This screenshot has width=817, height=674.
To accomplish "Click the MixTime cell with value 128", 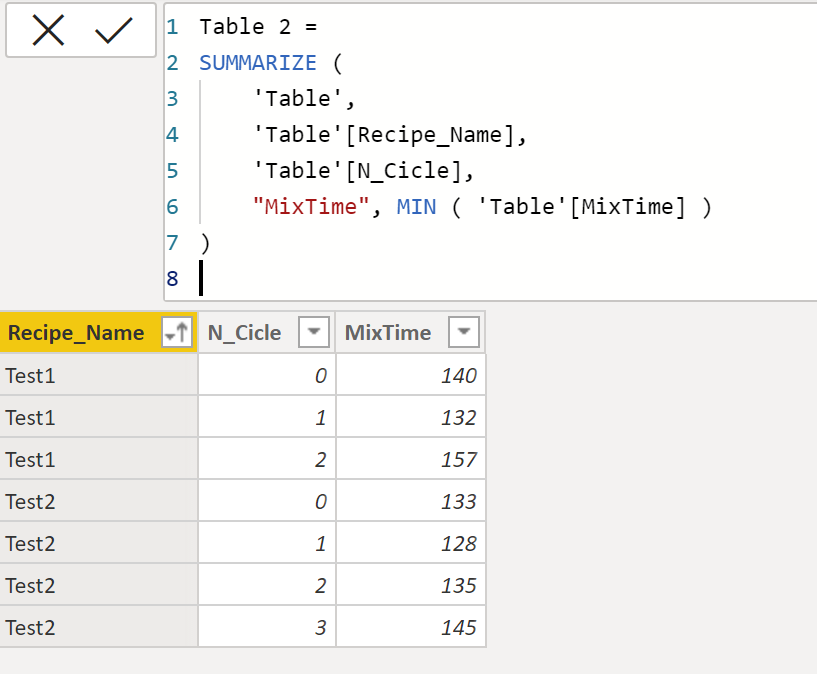I will [411, 543].
